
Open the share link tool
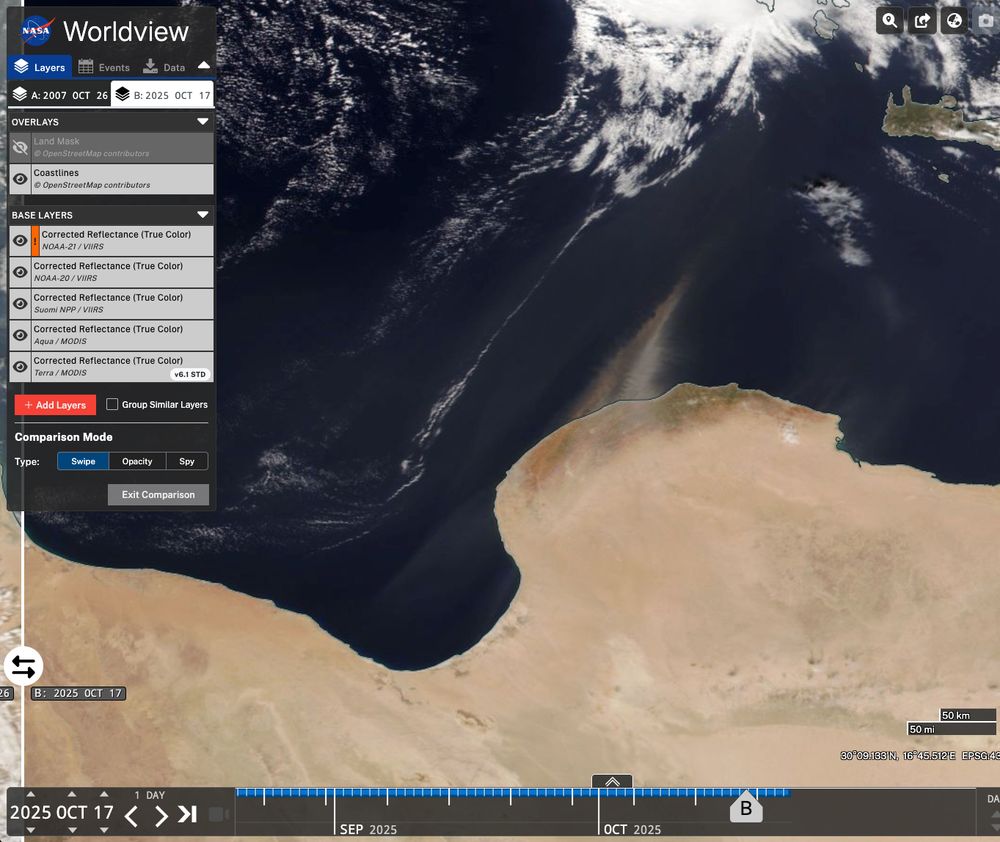pyautogui.click(x=922, y=21)
